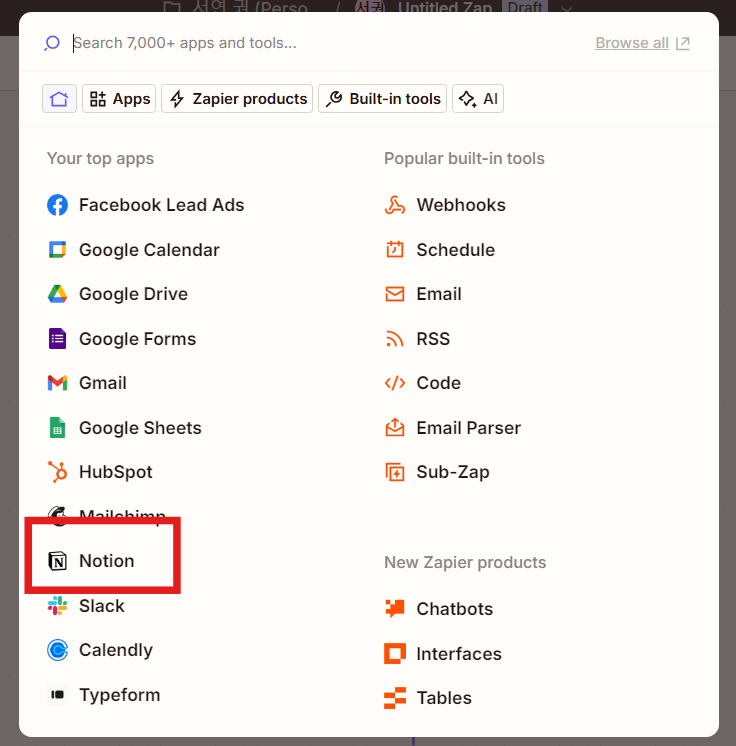Viewport: 736px width, 746px height.
Task: Click the RSS feed icon
Action: point(395,339)
